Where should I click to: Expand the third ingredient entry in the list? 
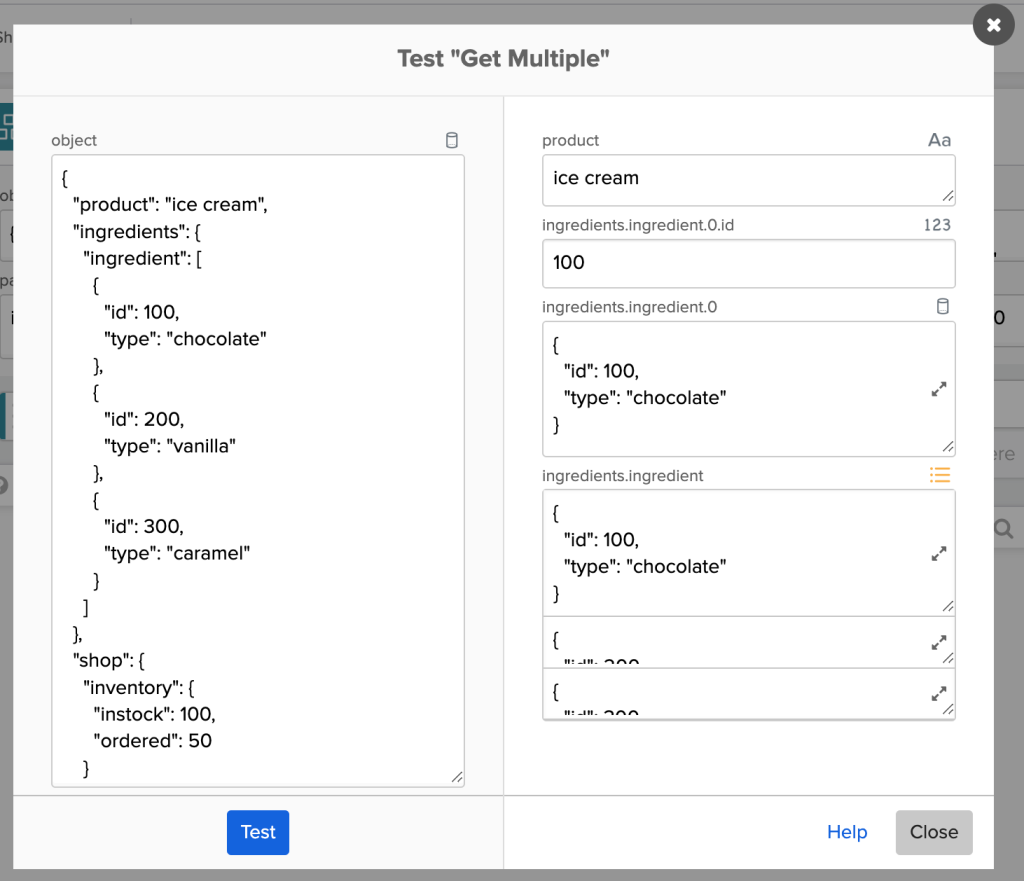pyautogui.click(x=938, y=694)
